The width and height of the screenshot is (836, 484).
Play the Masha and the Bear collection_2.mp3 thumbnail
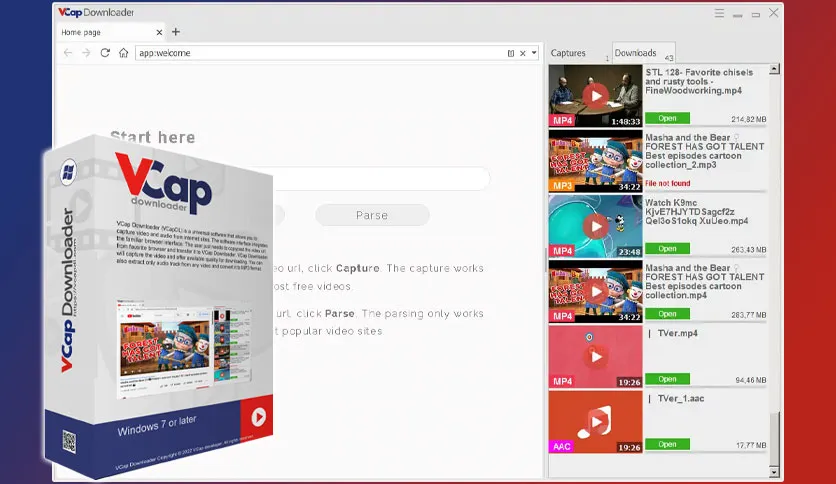(596, 161)
